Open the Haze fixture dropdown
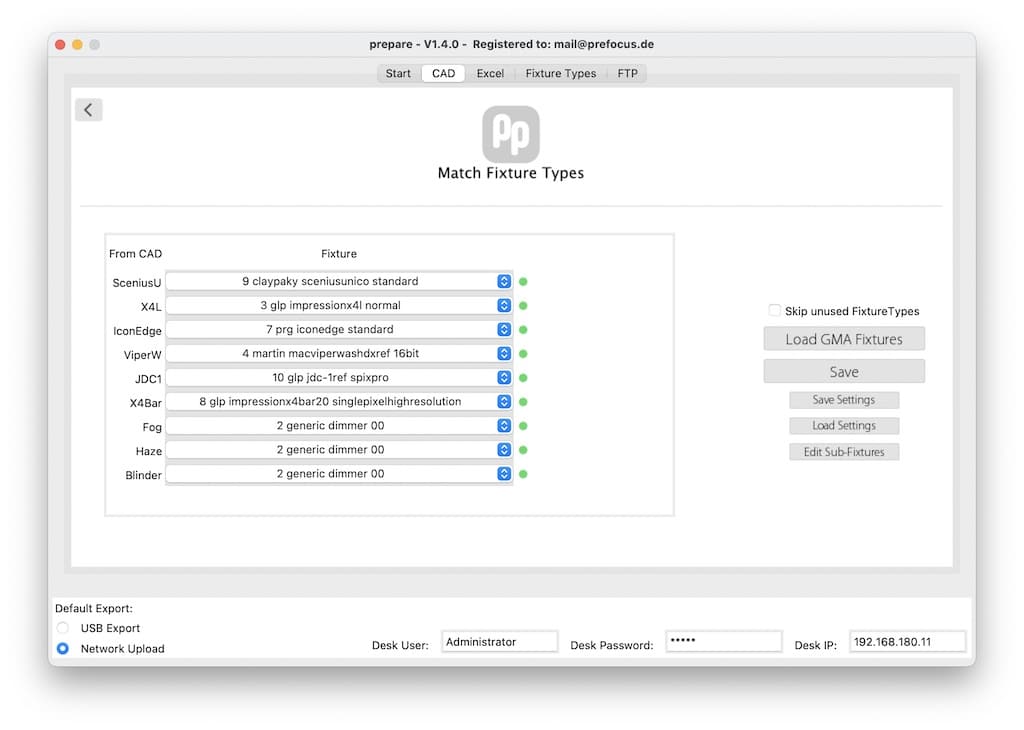This screenshot has width=1024, height=730. (339, 450)
